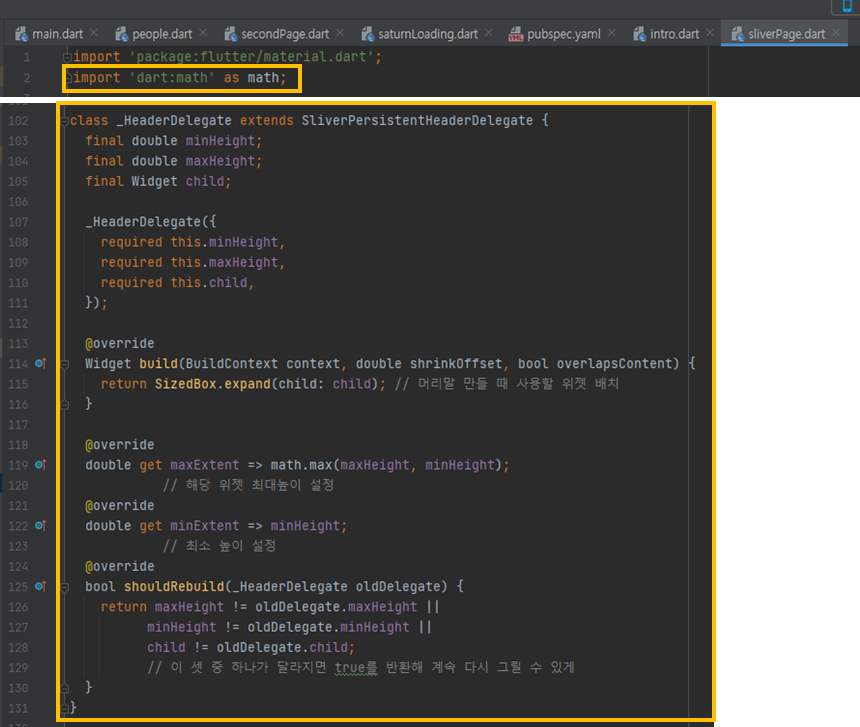Click minExtent getter name on line 122

click(x=205, y=526)
